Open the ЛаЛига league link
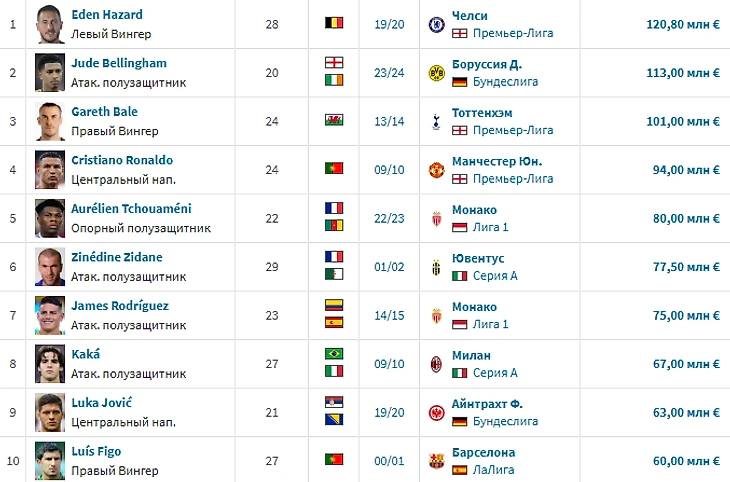This screenshot has width=730, height=482. click(493, 470)
